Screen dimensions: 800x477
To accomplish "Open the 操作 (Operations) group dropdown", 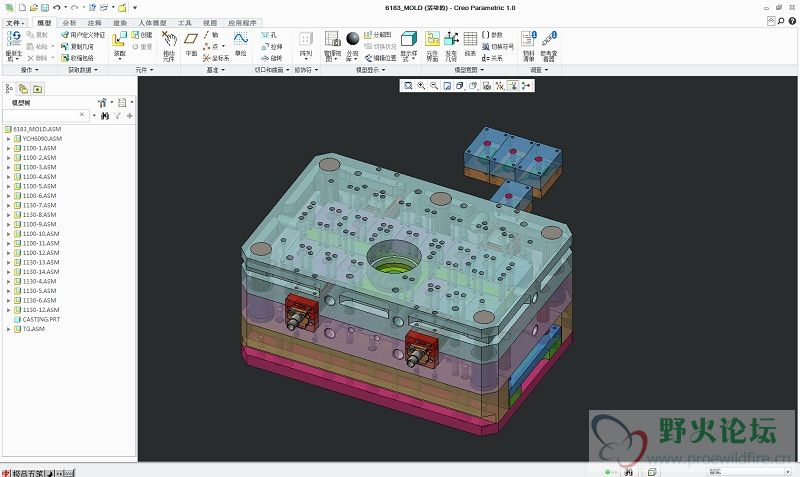I will (x=30, y=70).
